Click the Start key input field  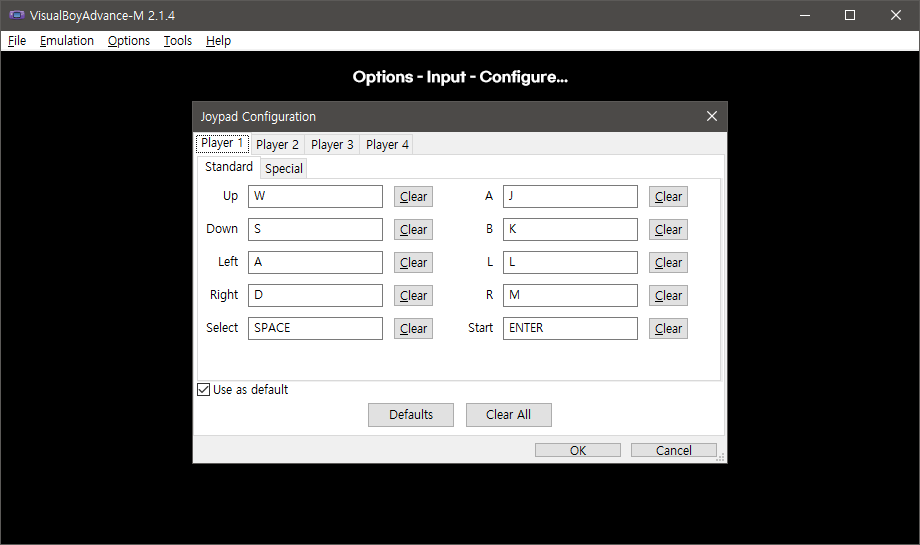[570, 328]
